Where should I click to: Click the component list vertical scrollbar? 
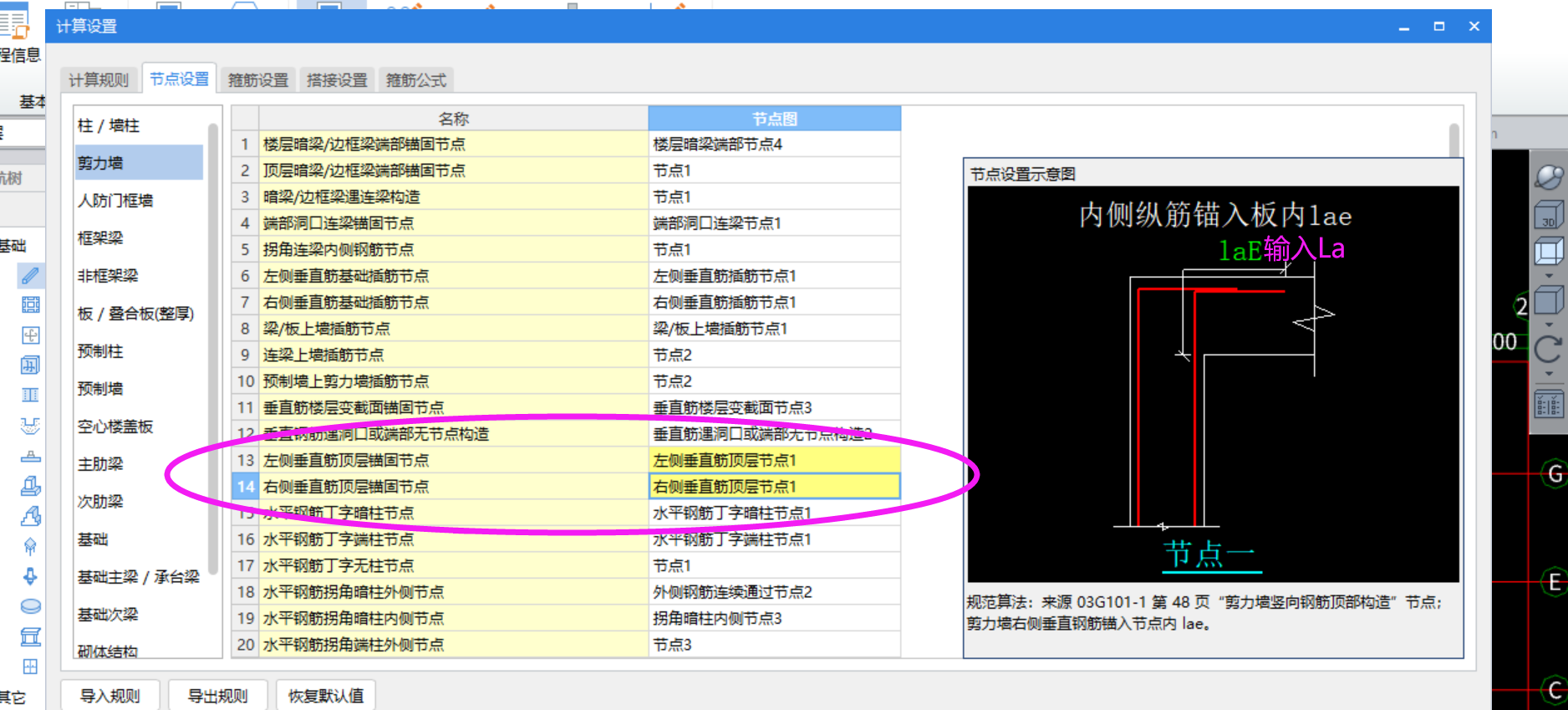213,347
